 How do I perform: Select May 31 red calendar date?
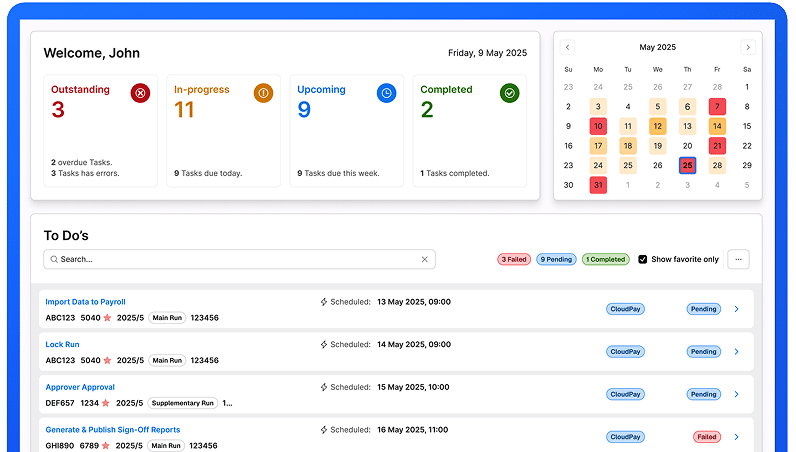(598, 185)
